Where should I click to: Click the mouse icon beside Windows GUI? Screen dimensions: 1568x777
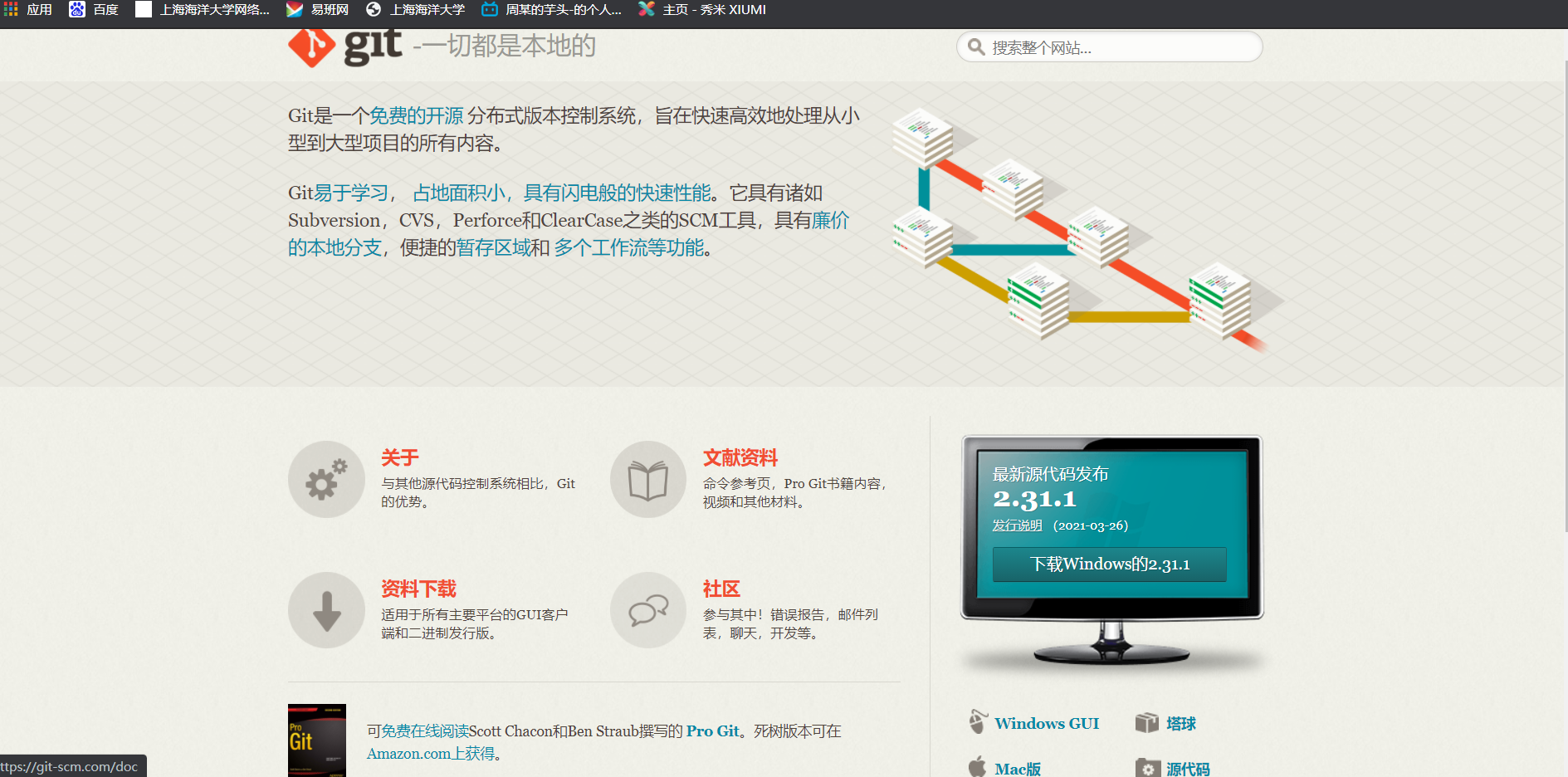(979, 721)
